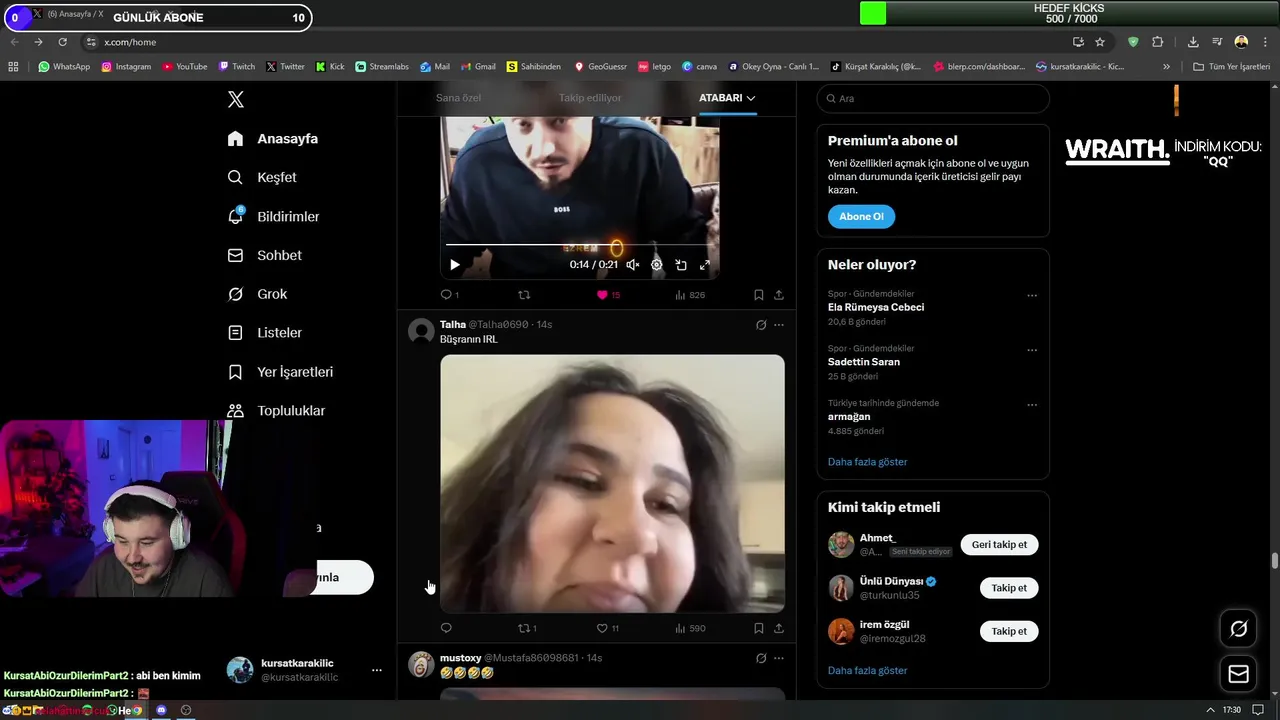Toggle picture-in-picture on video
Viewport: 1280px width, 720px height.
pos(681,265)
